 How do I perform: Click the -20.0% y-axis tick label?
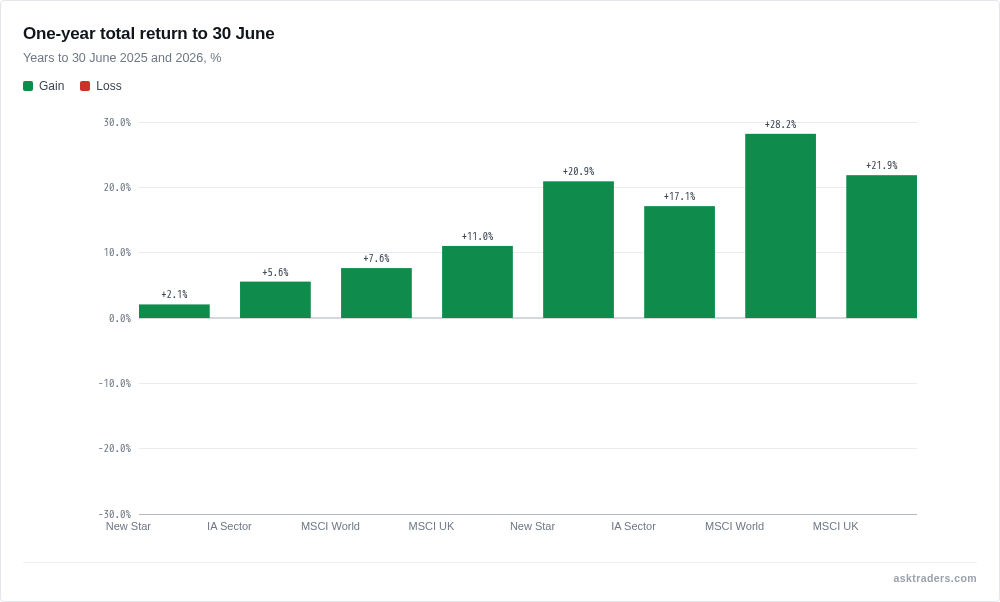(x=115, y=448)
